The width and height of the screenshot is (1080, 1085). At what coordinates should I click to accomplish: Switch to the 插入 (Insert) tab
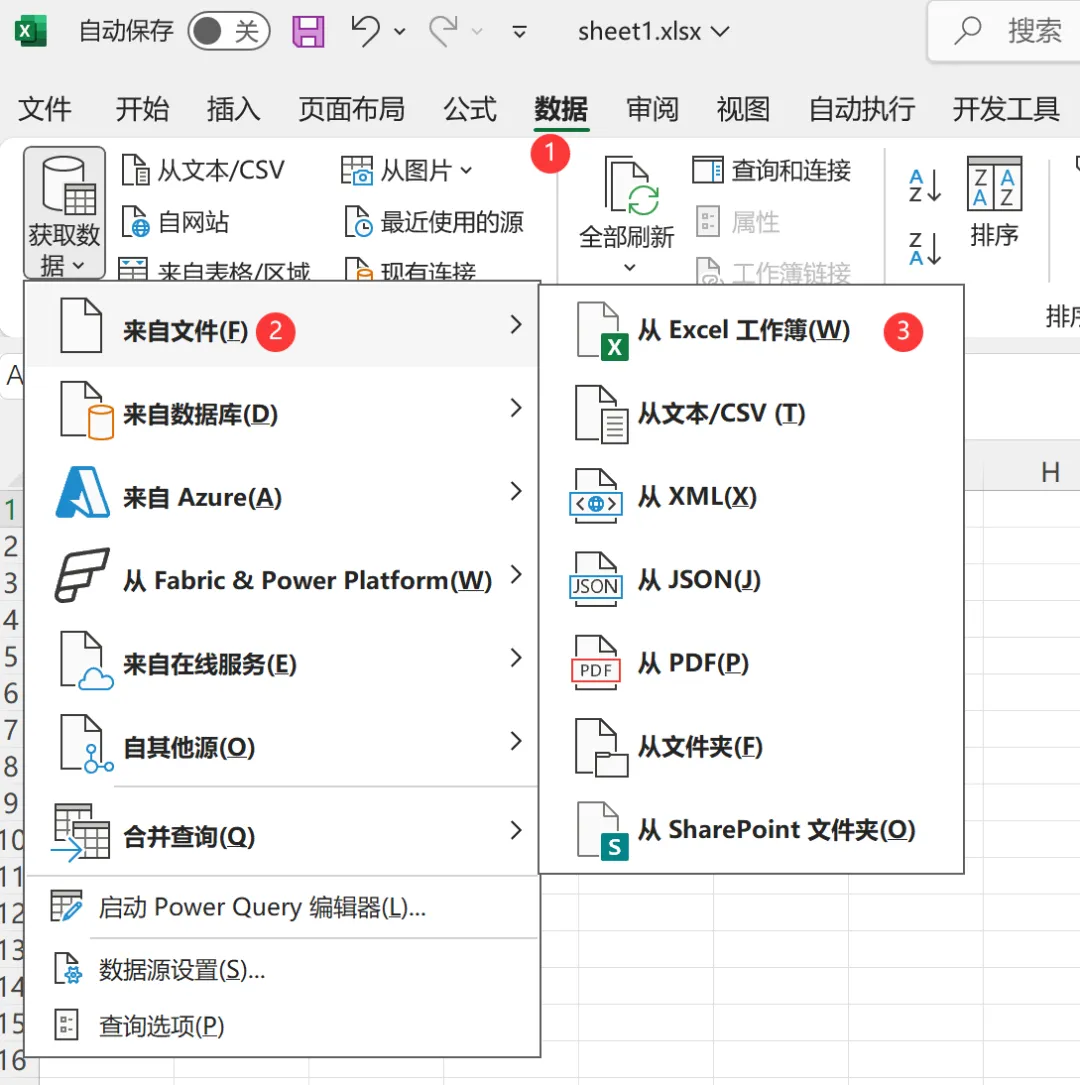tap(233, 109)
